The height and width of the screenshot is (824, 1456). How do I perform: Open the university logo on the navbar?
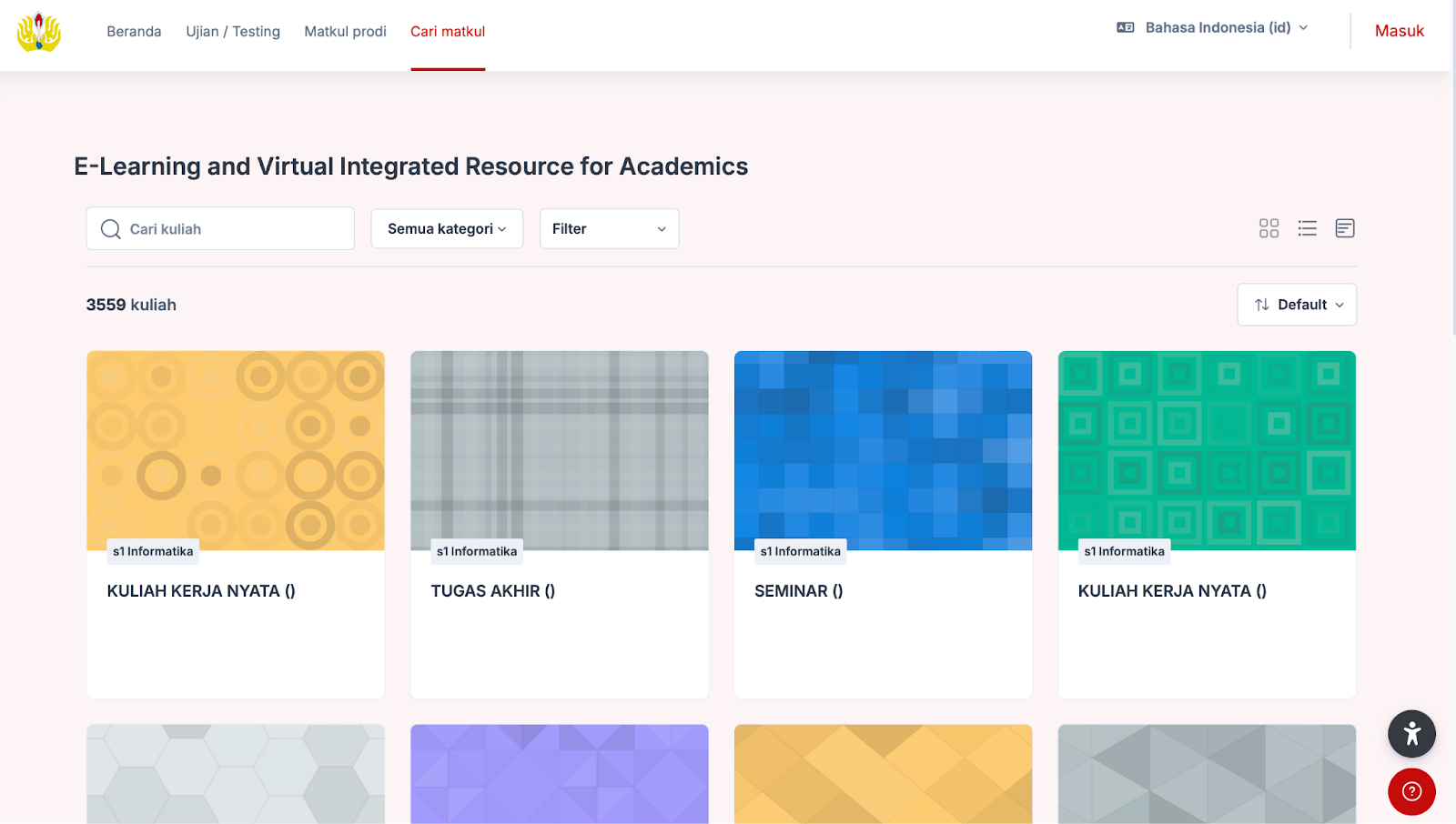40,34
